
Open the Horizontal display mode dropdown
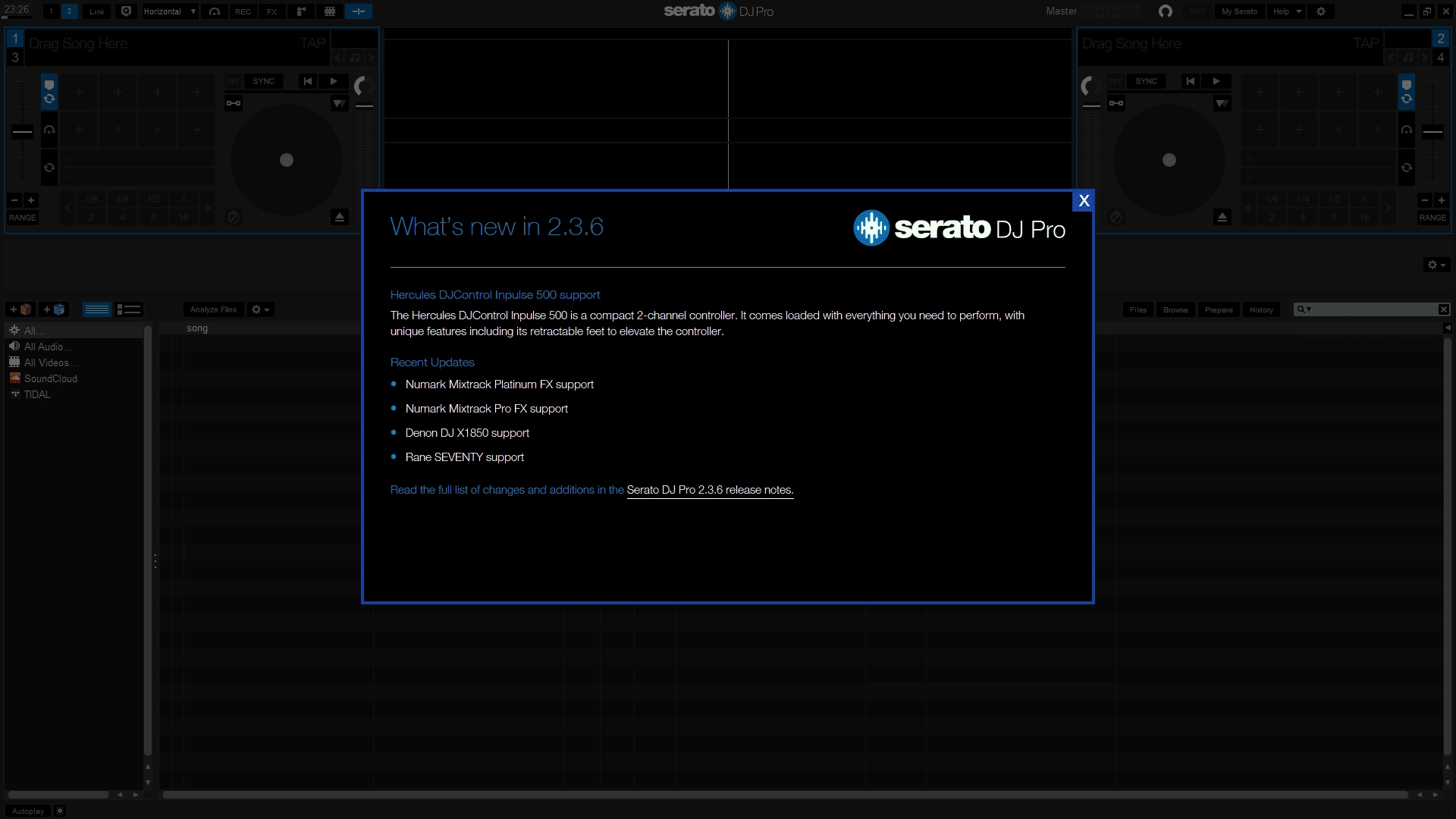click(170, 11)
